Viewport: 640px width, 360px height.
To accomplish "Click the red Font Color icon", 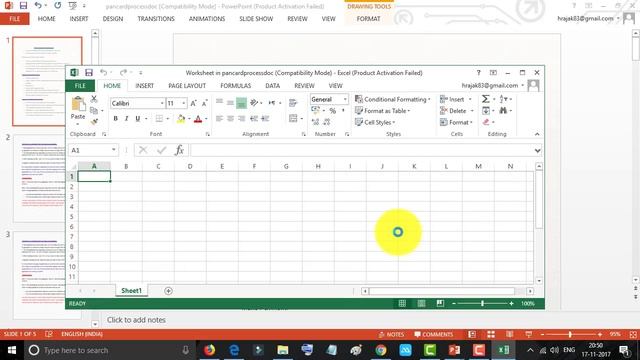I will click(x=198, y=118).
